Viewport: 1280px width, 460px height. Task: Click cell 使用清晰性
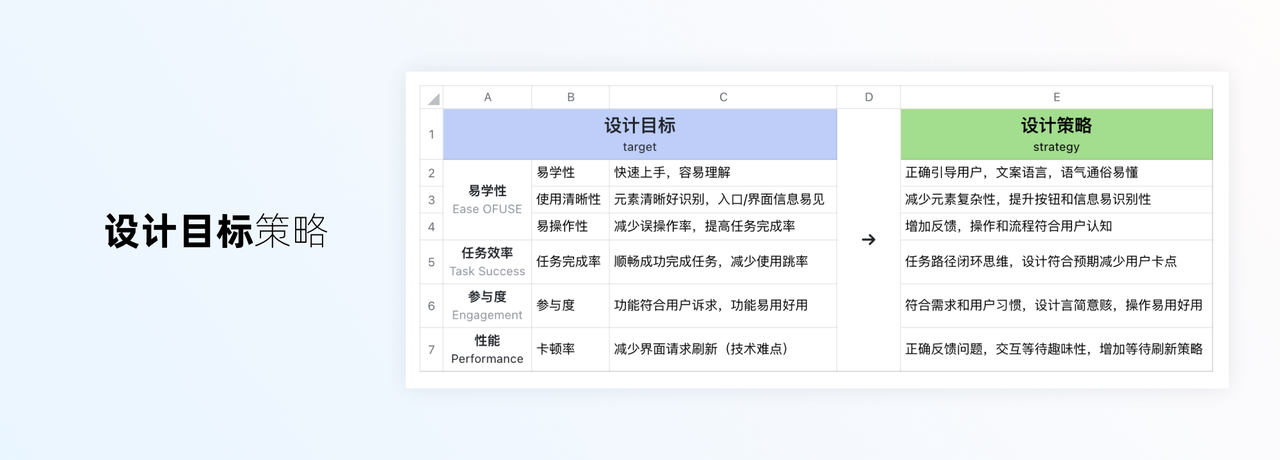(x=570, y=199)
